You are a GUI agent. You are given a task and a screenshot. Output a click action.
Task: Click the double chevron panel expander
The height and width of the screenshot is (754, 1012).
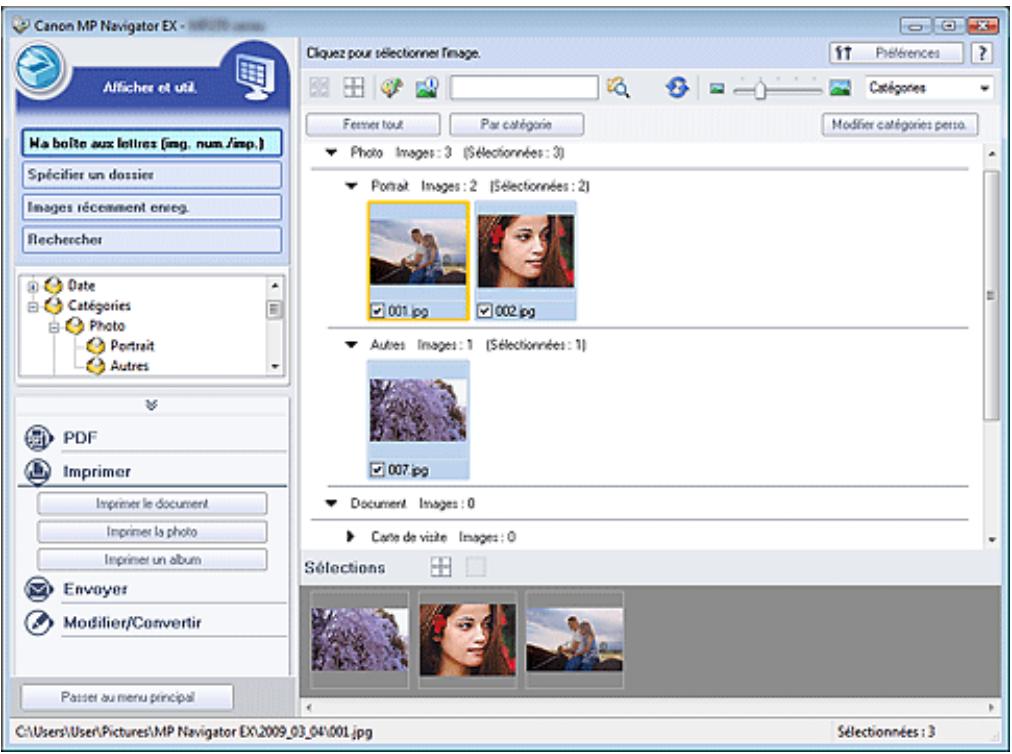(152, 405)
